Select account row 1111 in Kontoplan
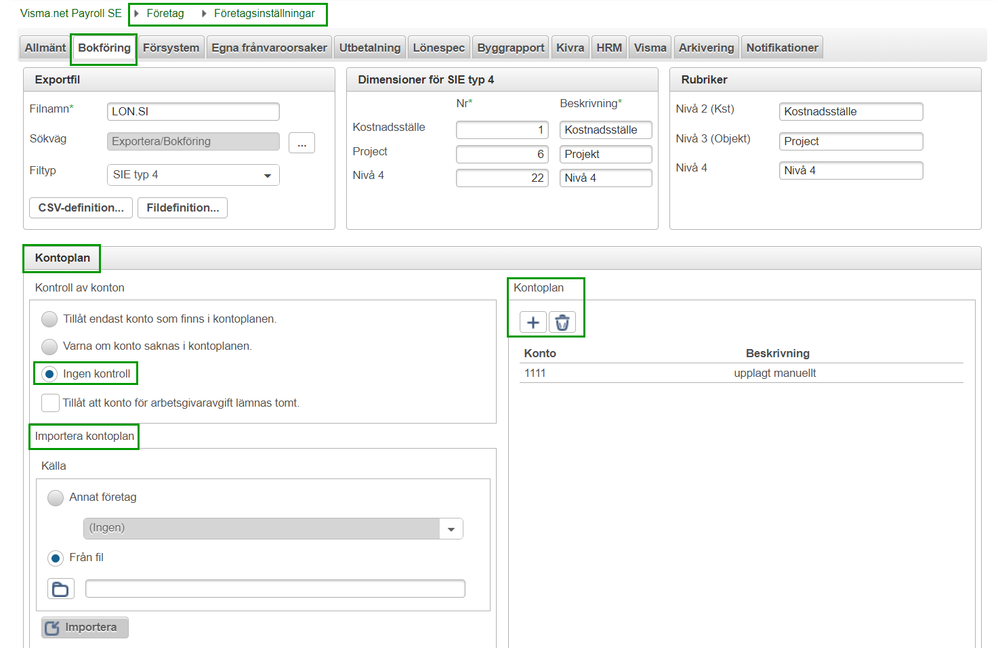Screen dimensions: 998x648 [x=740, y=373]
